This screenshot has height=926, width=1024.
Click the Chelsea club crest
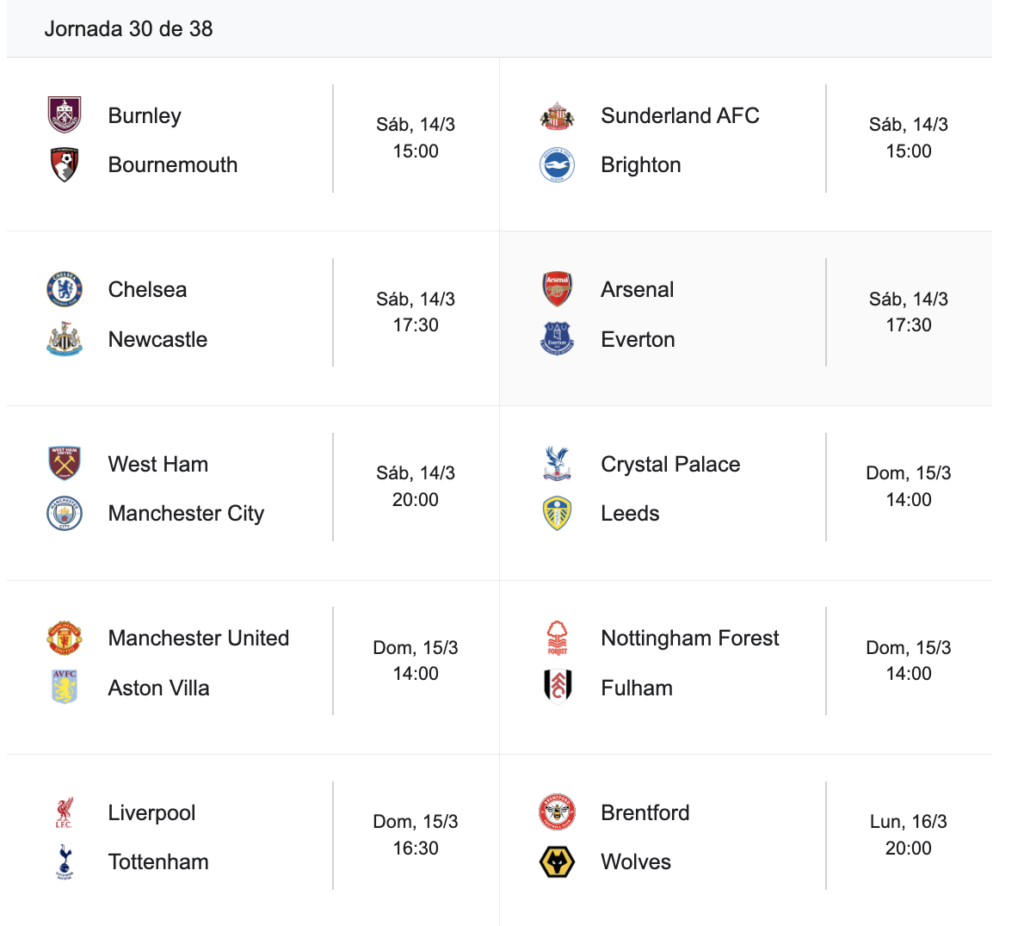click(x=64, y=290)
